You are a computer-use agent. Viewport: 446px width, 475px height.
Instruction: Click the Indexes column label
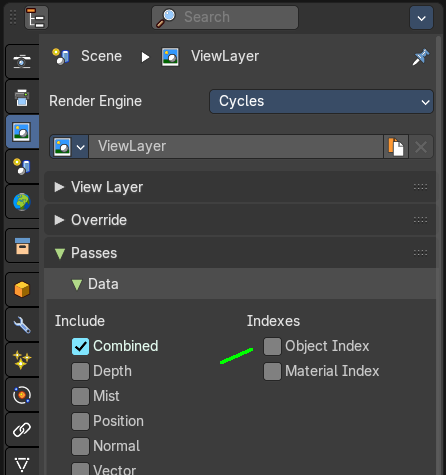point(273,321)
